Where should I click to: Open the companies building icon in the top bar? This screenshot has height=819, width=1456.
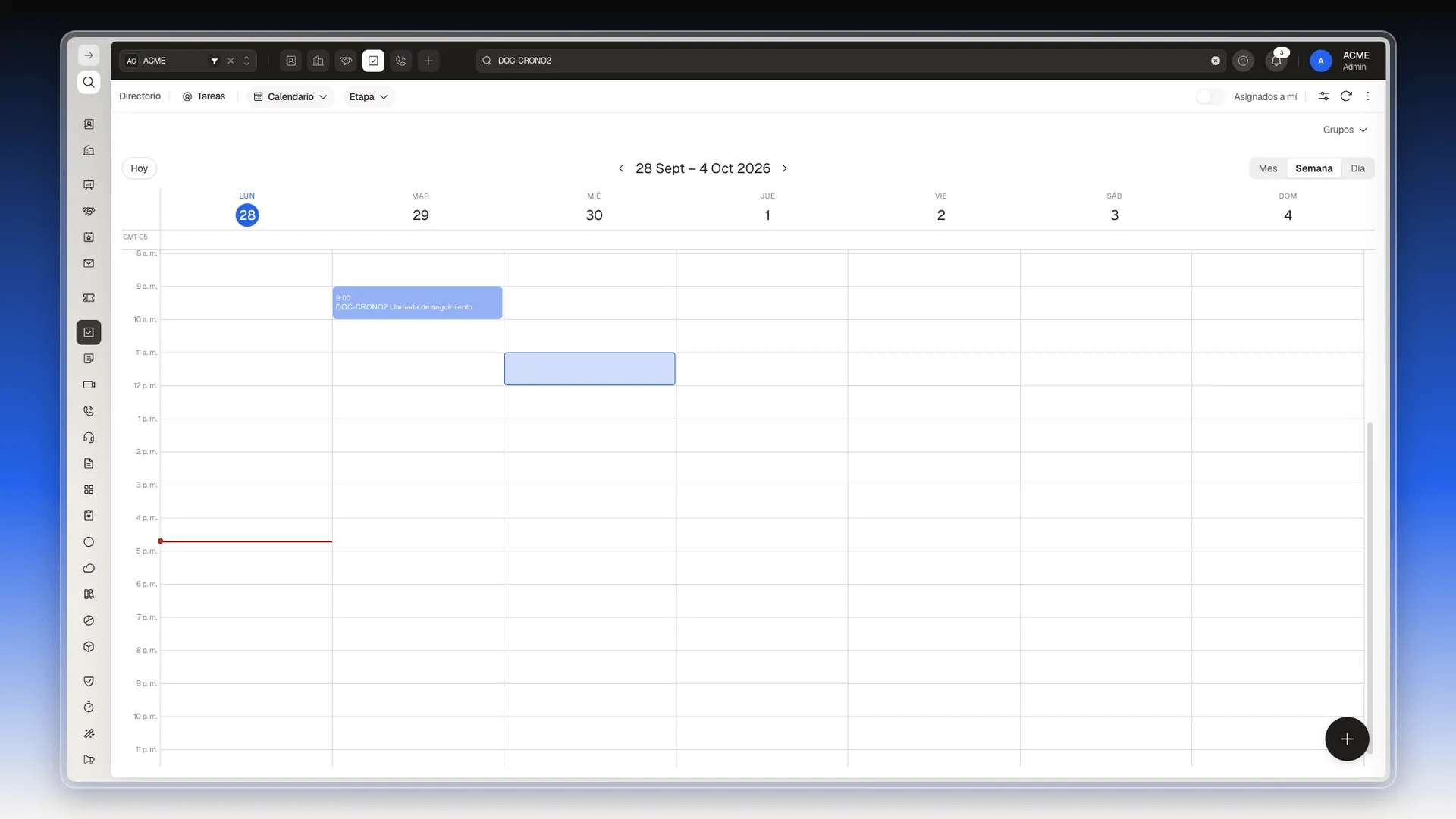(x=318, y=61)
